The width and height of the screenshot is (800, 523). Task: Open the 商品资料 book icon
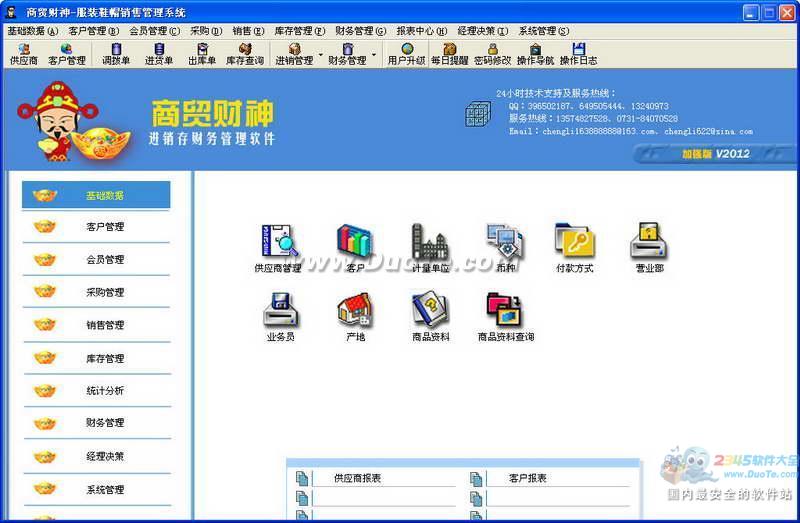430,310
